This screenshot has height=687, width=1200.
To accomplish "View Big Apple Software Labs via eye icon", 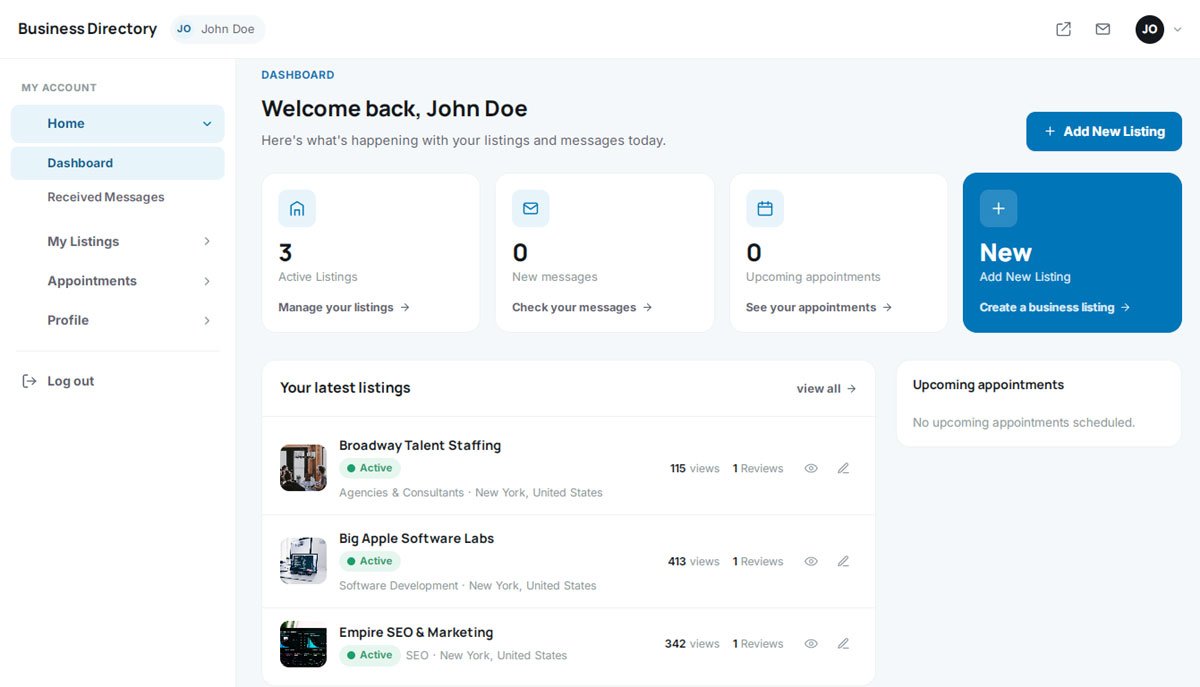I will click(811, 561).
